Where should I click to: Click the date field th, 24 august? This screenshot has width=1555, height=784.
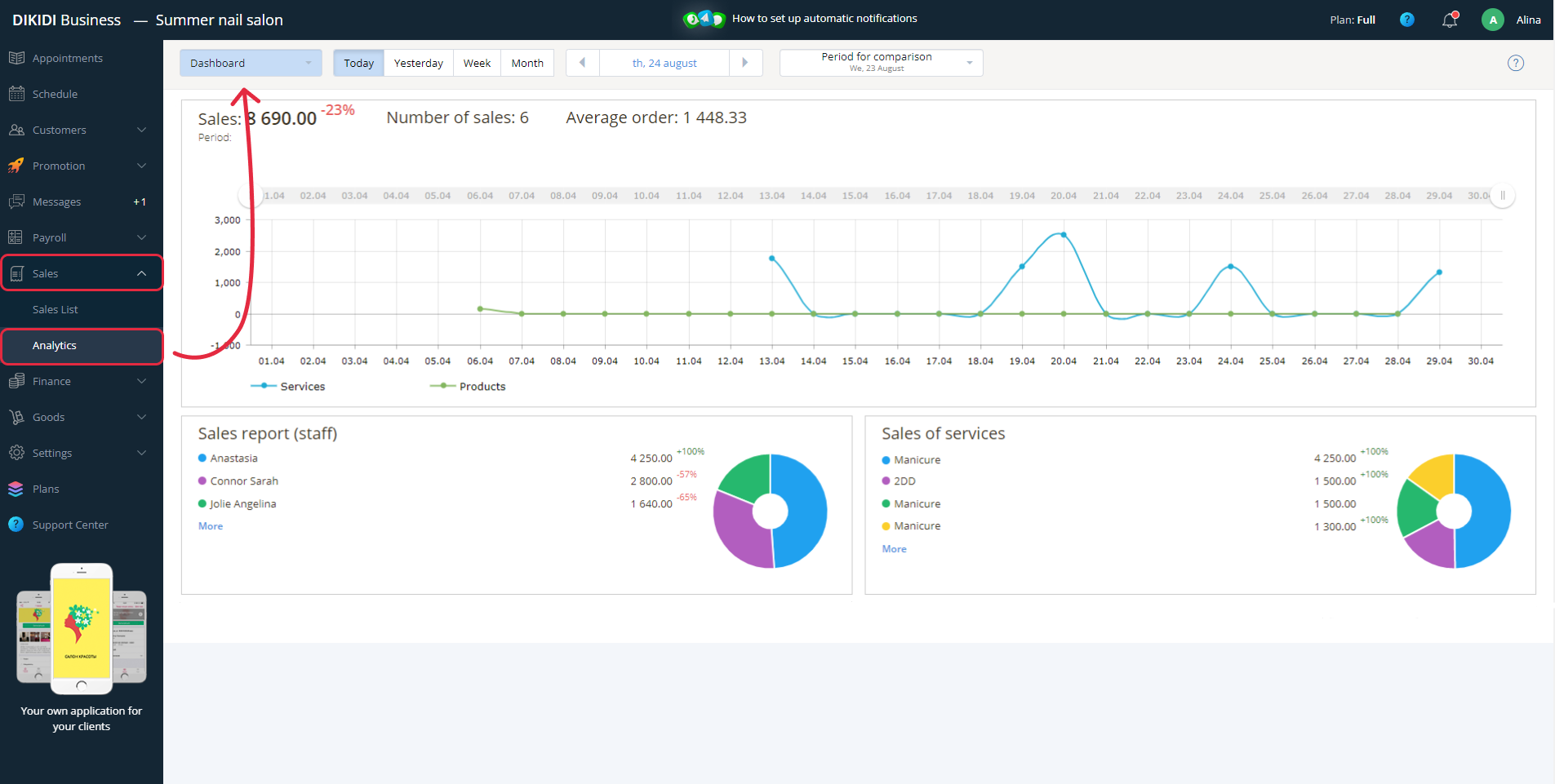click(664, 63)
